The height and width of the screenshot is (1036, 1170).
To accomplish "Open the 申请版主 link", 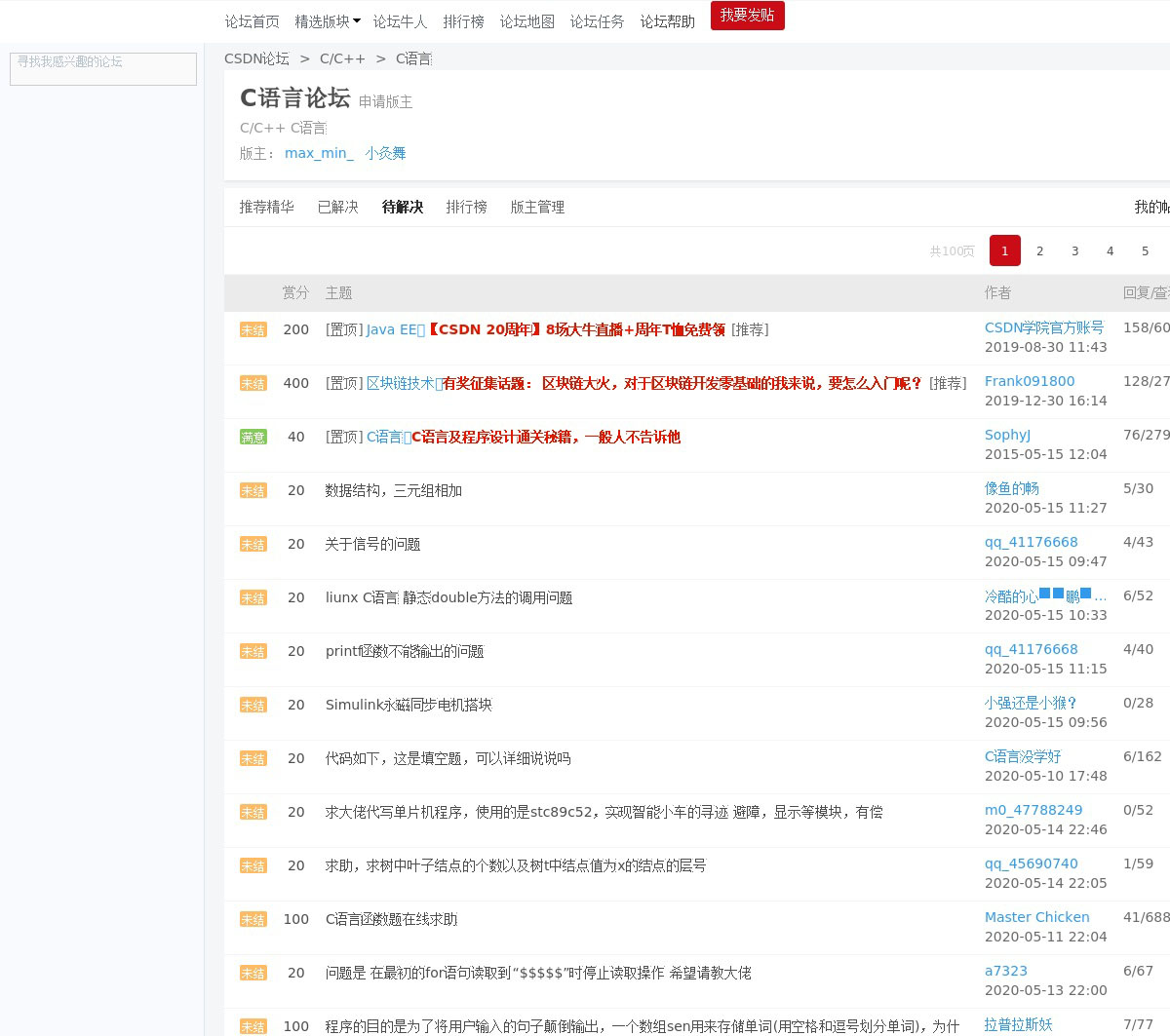I will click(385, 101).
